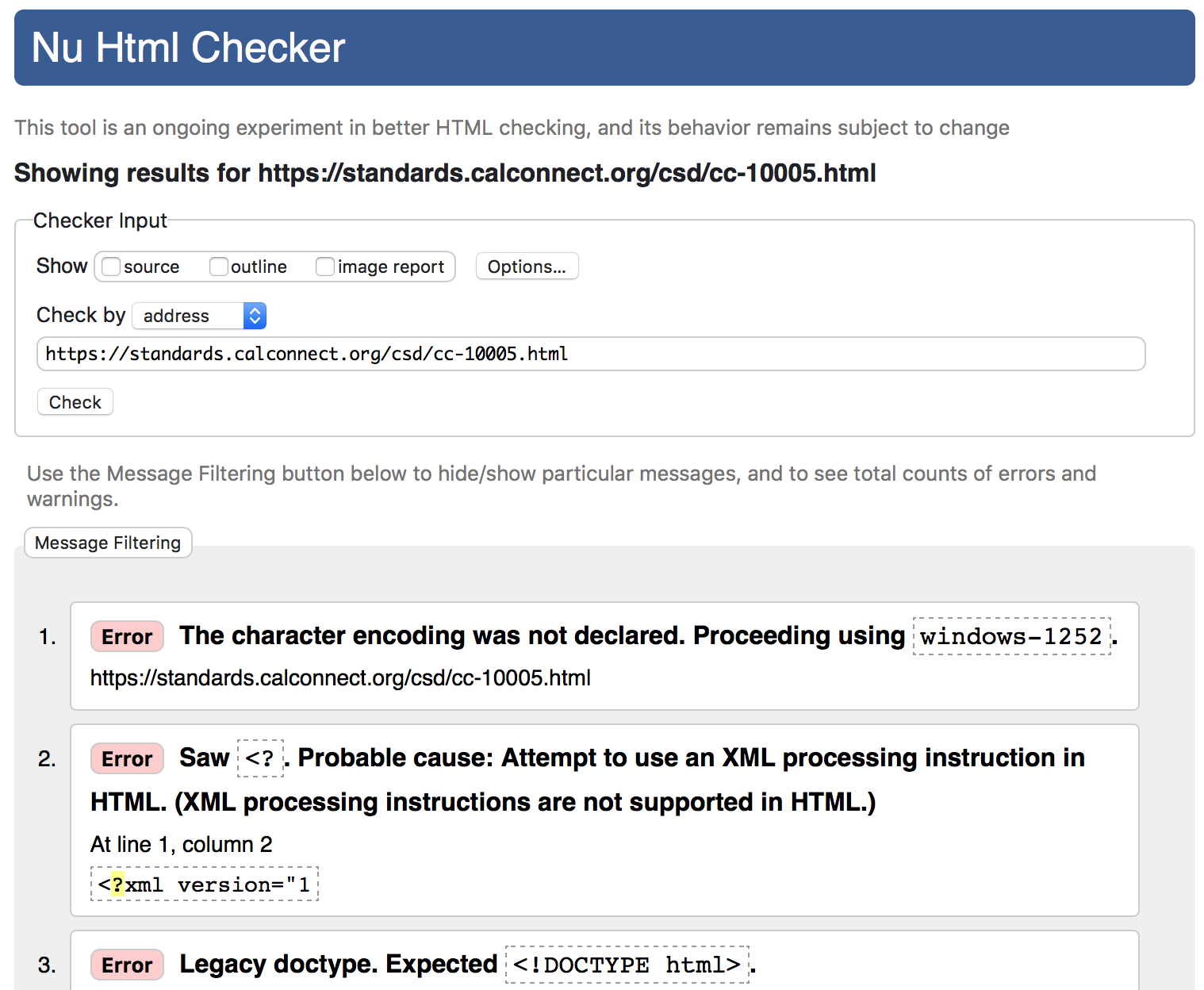Click the <!DOCTYPE html> code snippet
The width and height of the screenshot is (1204, 990).
626,964
